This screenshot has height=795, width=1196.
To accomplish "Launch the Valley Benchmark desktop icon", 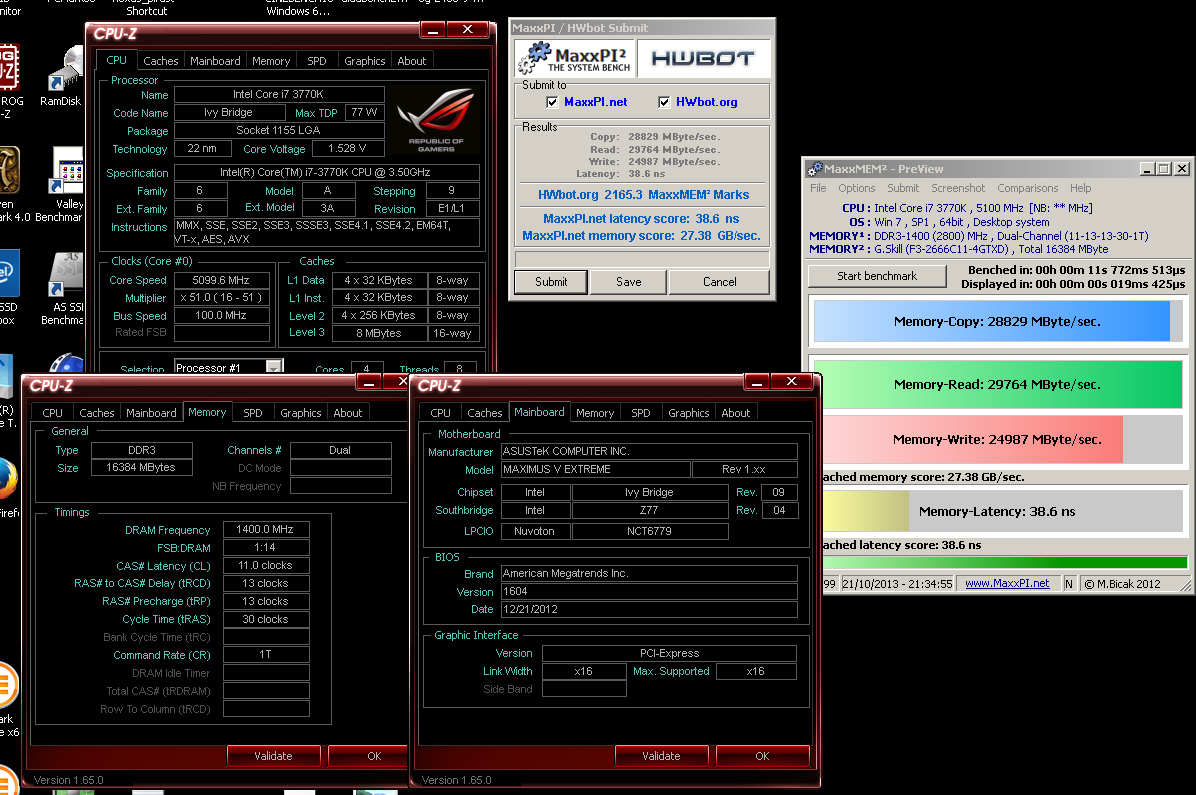I will pyautogui.click(x=64, y=183).
